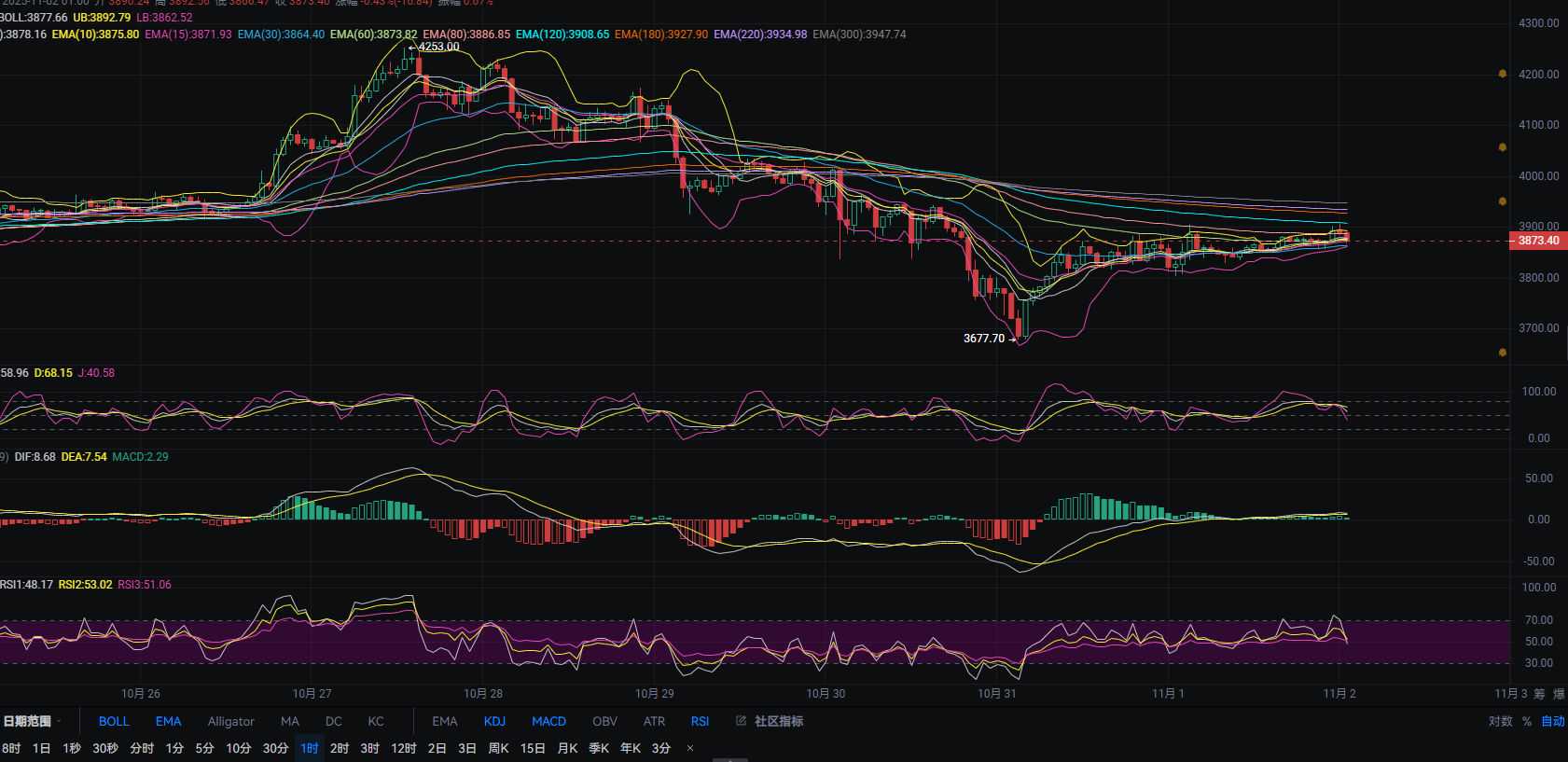The height and width of the screenshot is (762, 1568).
Task: Click the alert bell below 4100.00
Action: (x=1502, y=147)
